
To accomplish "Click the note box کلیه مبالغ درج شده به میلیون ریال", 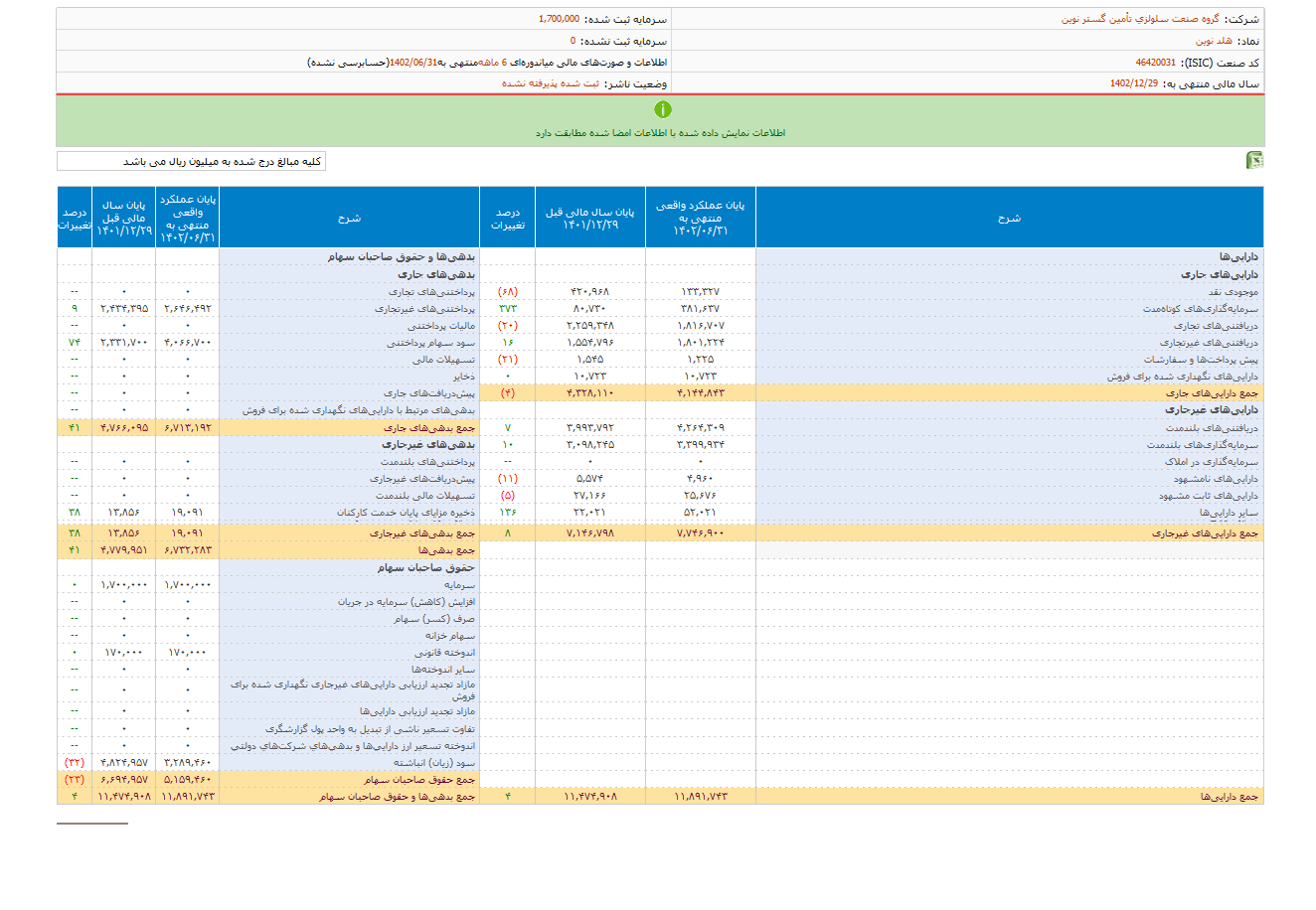I will pos(191,162).
